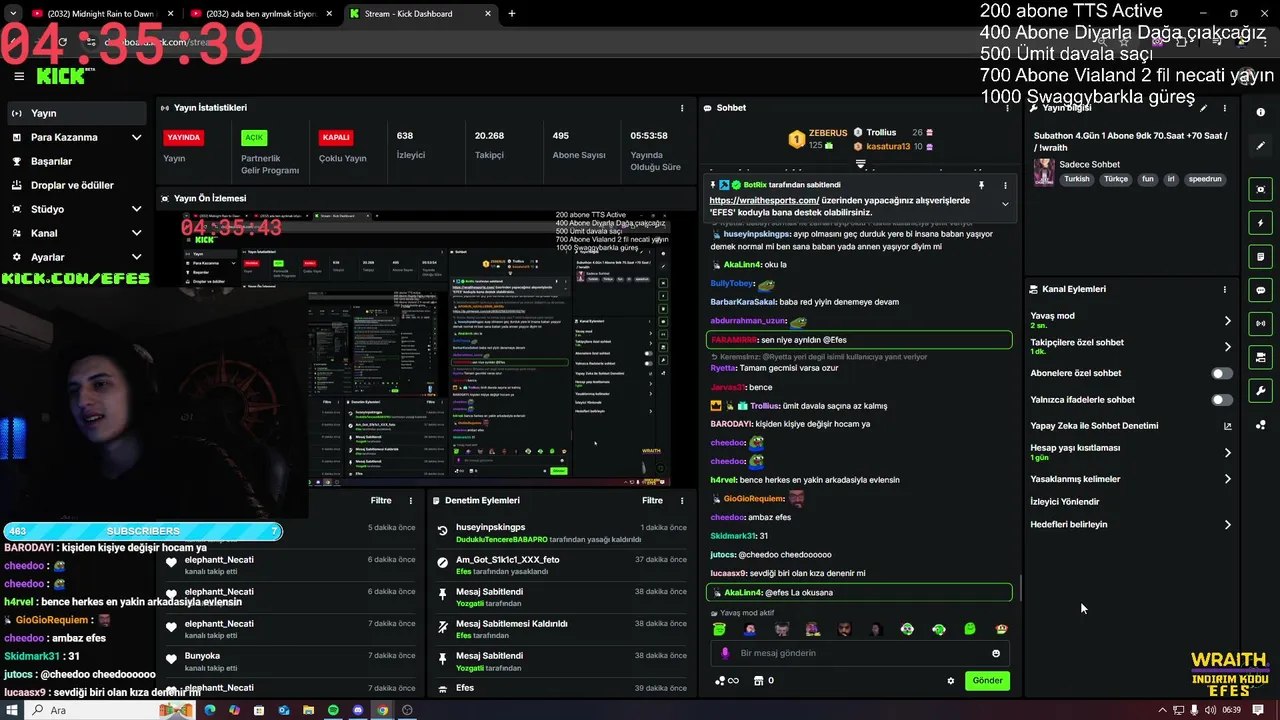Click the Kicks infinity balance icon below the chat
Image resolution: width=1280 pixels, height=720 pixels.
727,681
